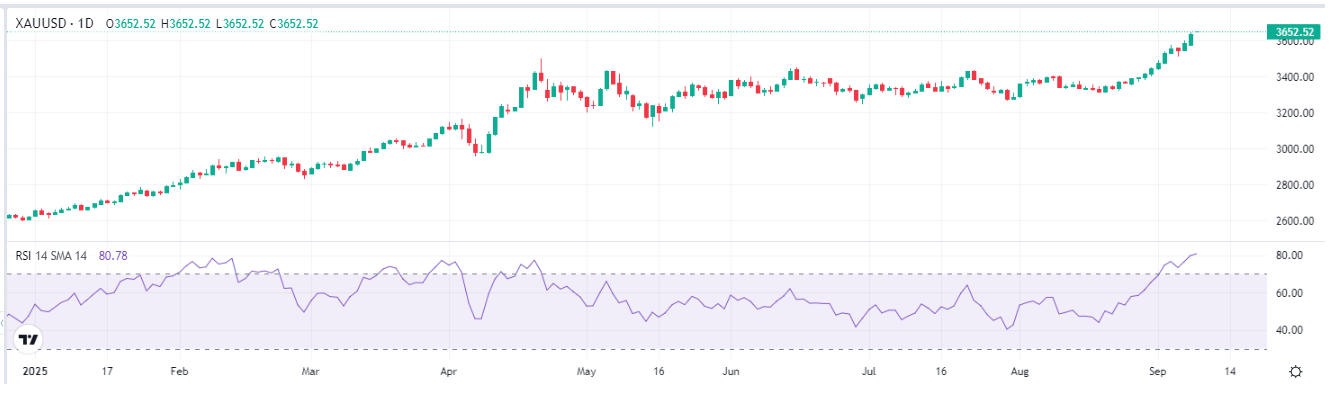Click the 40.00 level on RSI scale

1288,330
